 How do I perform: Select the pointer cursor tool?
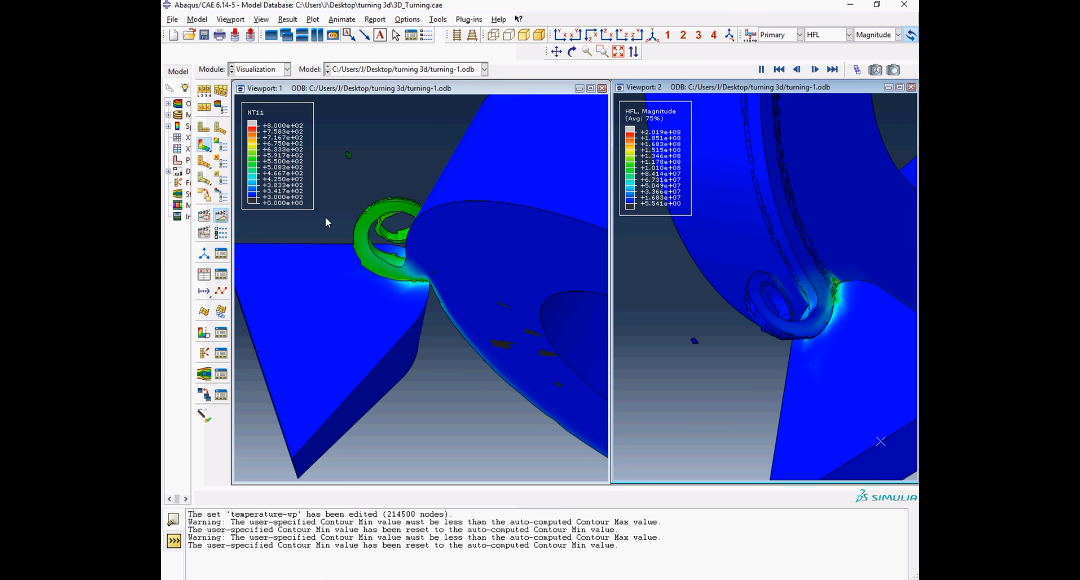[x=395, y=34]
